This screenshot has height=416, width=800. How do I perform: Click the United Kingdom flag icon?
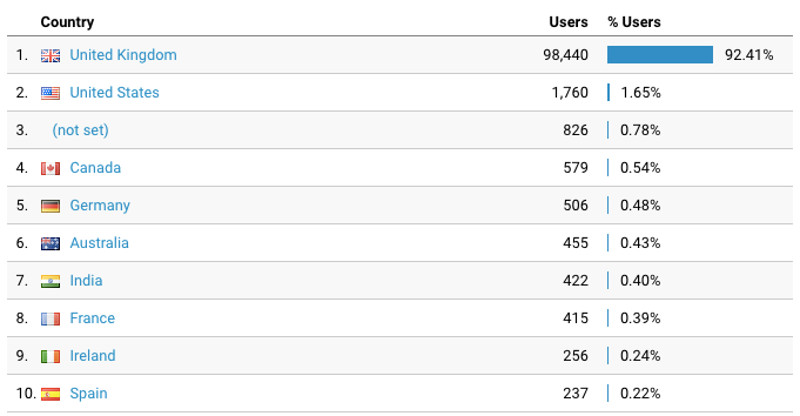(50, 56)
